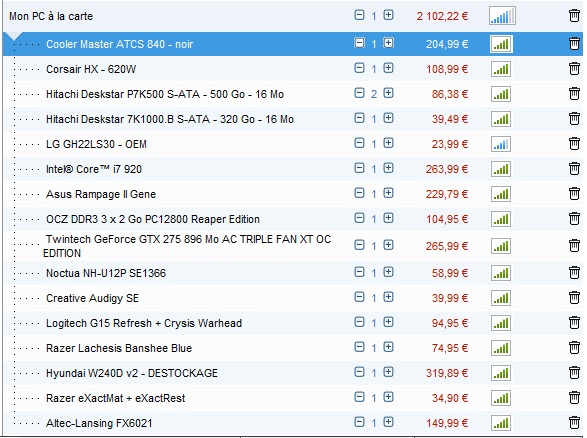587x438 pixels.
Task: Remove Hitachi Deskstar P7K500 with trash icon
Action: [x=574, y=94]
